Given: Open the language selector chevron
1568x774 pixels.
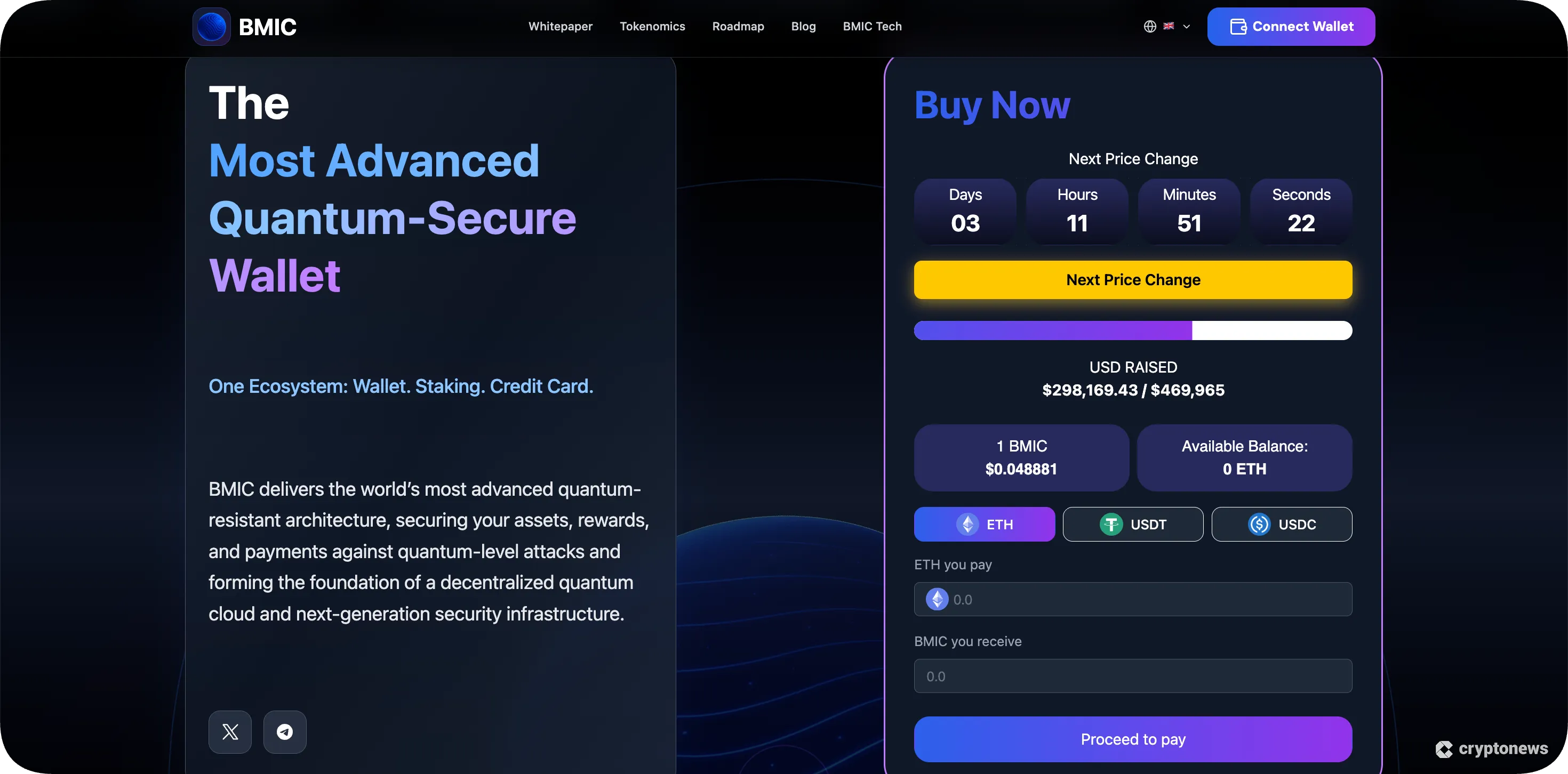Looking at the screenshot, I should 1186,26.
